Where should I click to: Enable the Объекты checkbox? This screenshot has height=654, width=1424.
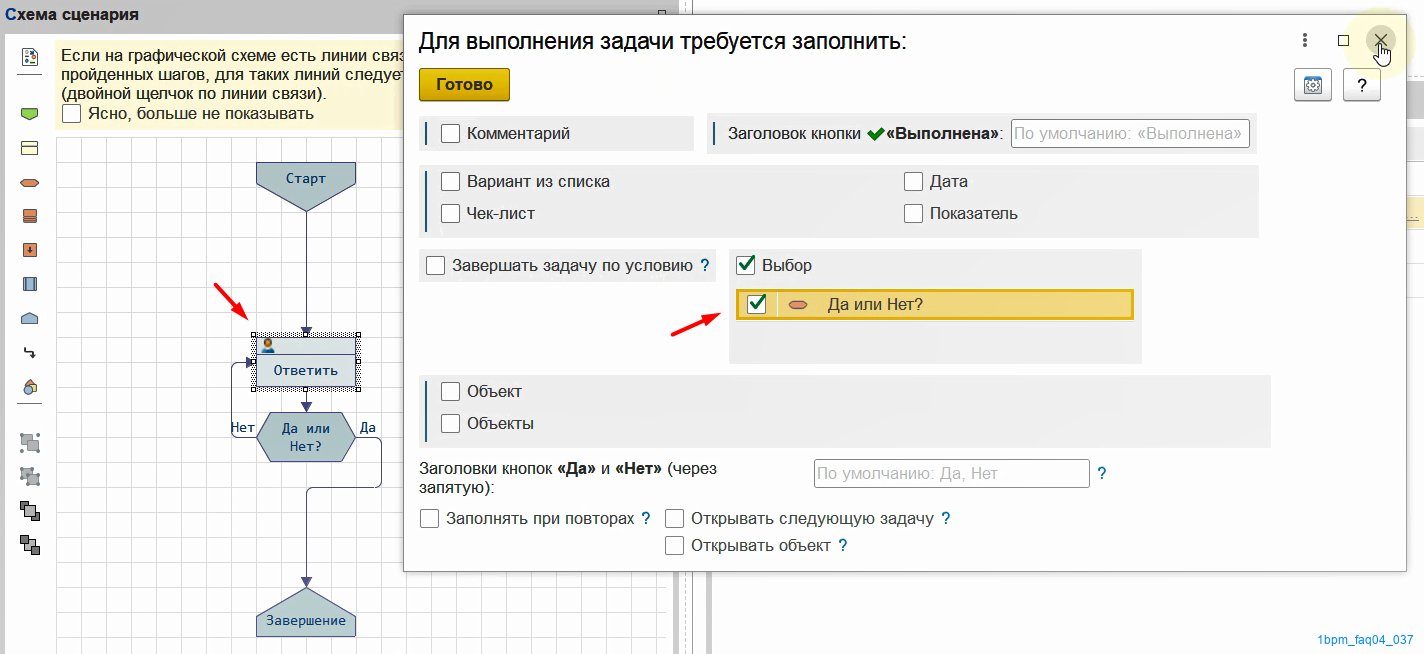[450, 423]
